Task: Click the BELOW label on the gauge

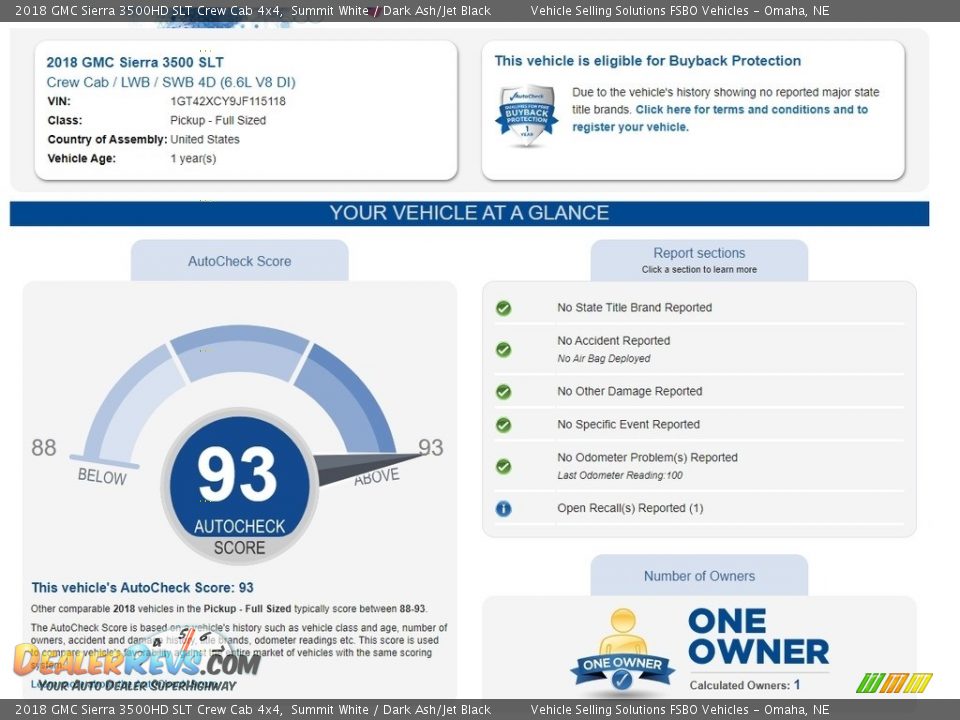Action: pyautogui.click(x=102, y=476)
